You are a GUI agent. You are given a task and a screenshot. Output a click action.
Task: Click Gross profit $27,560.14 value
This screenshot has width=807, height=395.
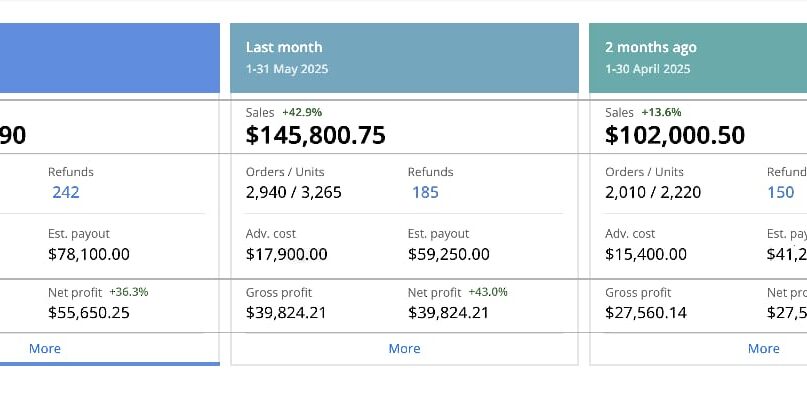coord(645,313)
